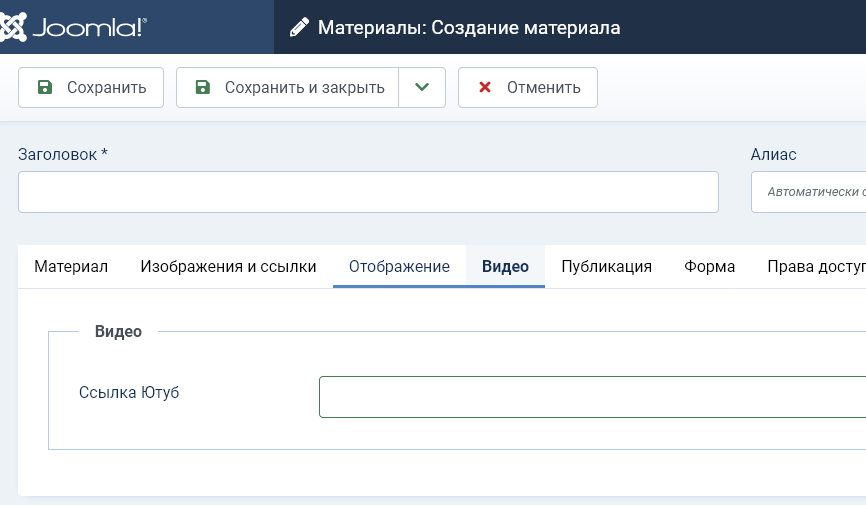This screenshot has width=866, height=505.
Task: Click the Joomla! logo
Action: click(x=74, y=27)
